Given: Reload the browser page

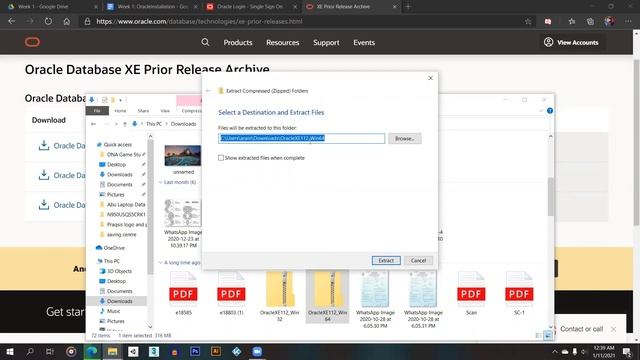Looking at the screenshot, I should [48, 21].
